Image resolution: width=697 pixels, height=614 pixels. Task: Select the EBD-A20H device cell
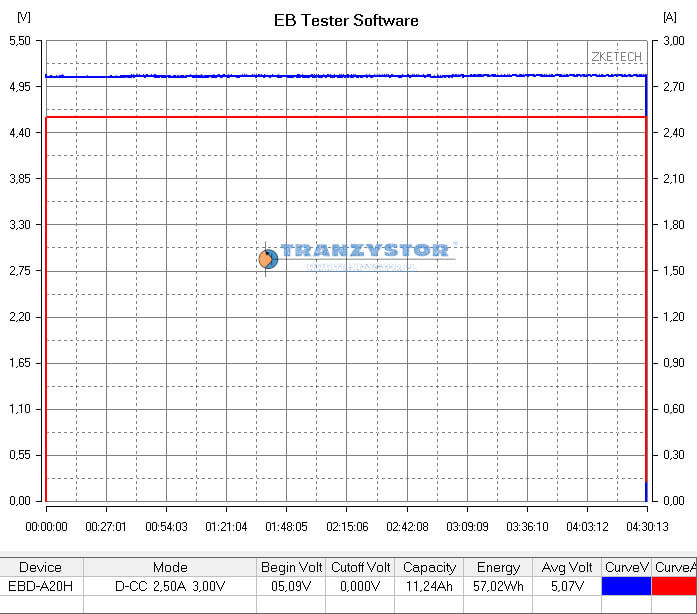[x=40, y=586]
